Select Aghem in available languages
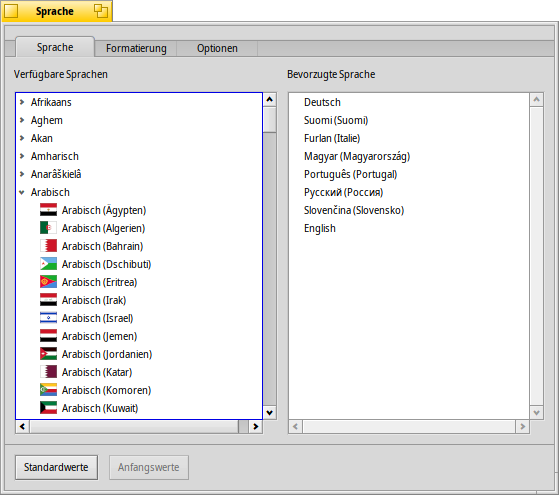 47,121
